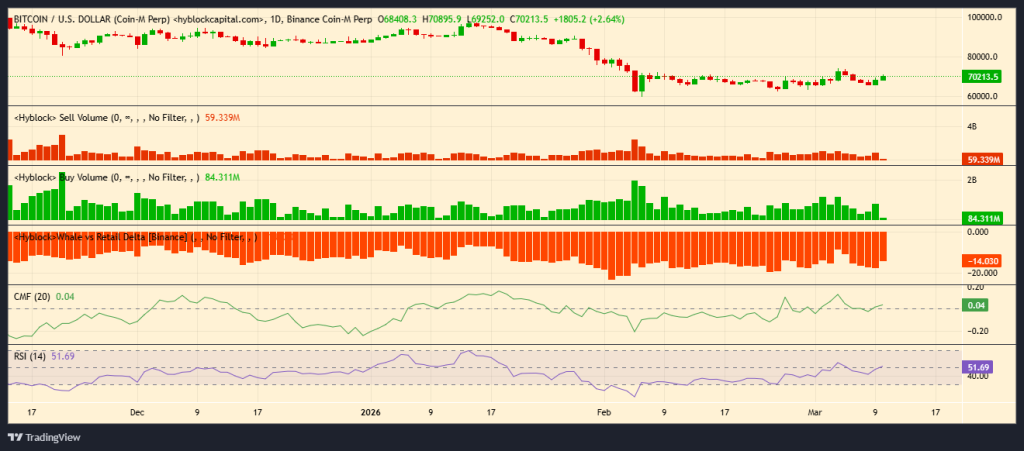1024x451 pixels.
Task: Click the Mar label on the time axis
Action: point(816,411)
